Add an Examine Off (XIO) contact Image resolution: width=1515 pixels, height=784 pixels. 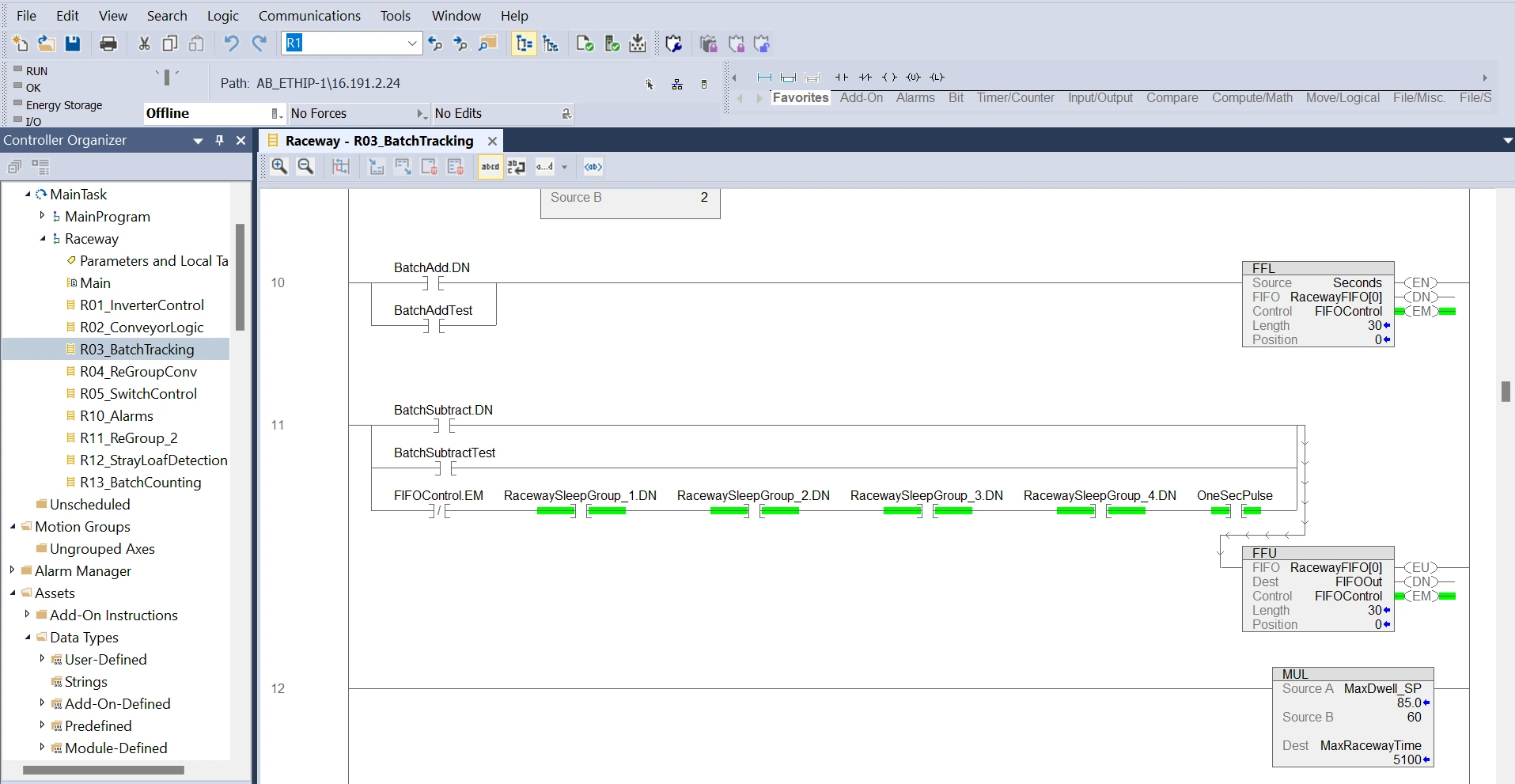pyautogui.click(x=865, y=77)
